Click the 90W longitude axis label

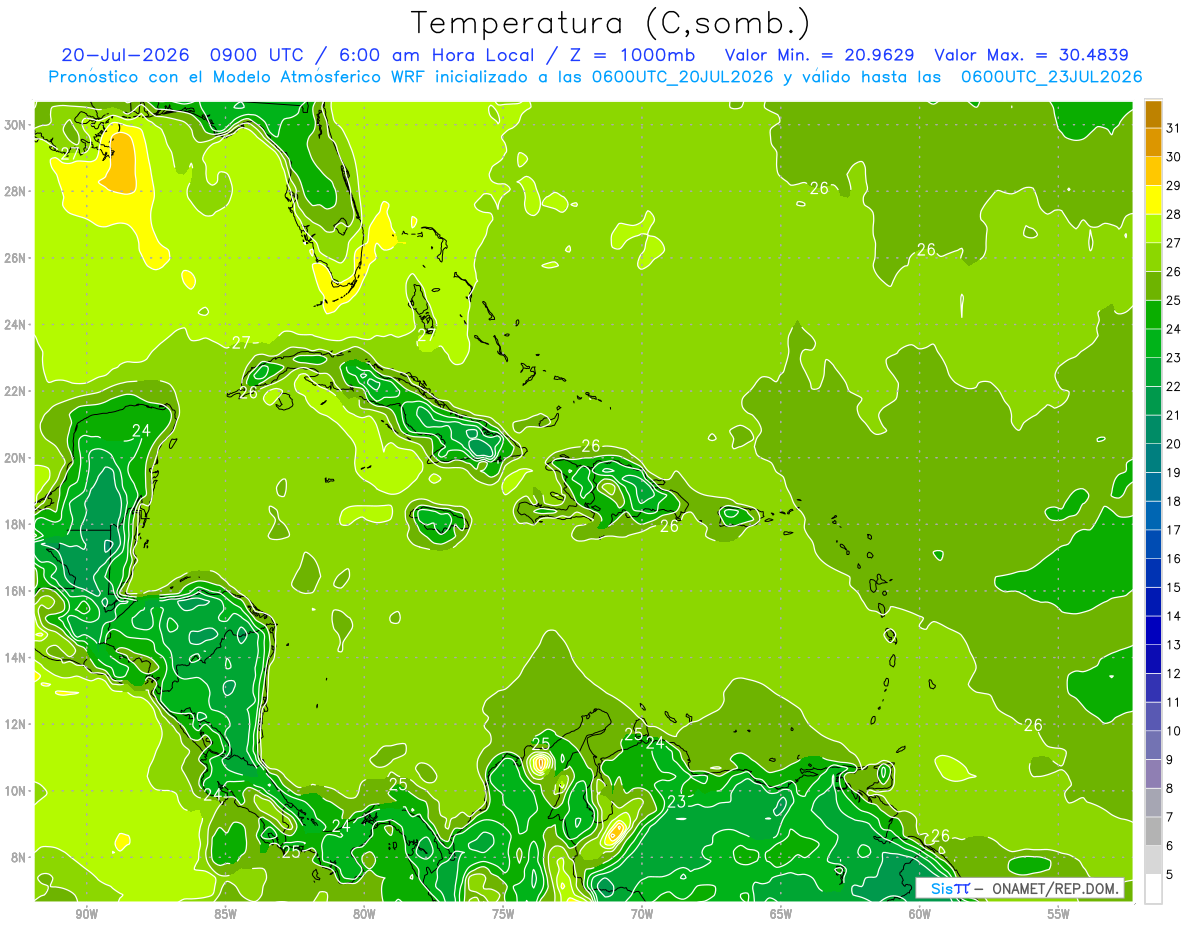coord(86,914)
